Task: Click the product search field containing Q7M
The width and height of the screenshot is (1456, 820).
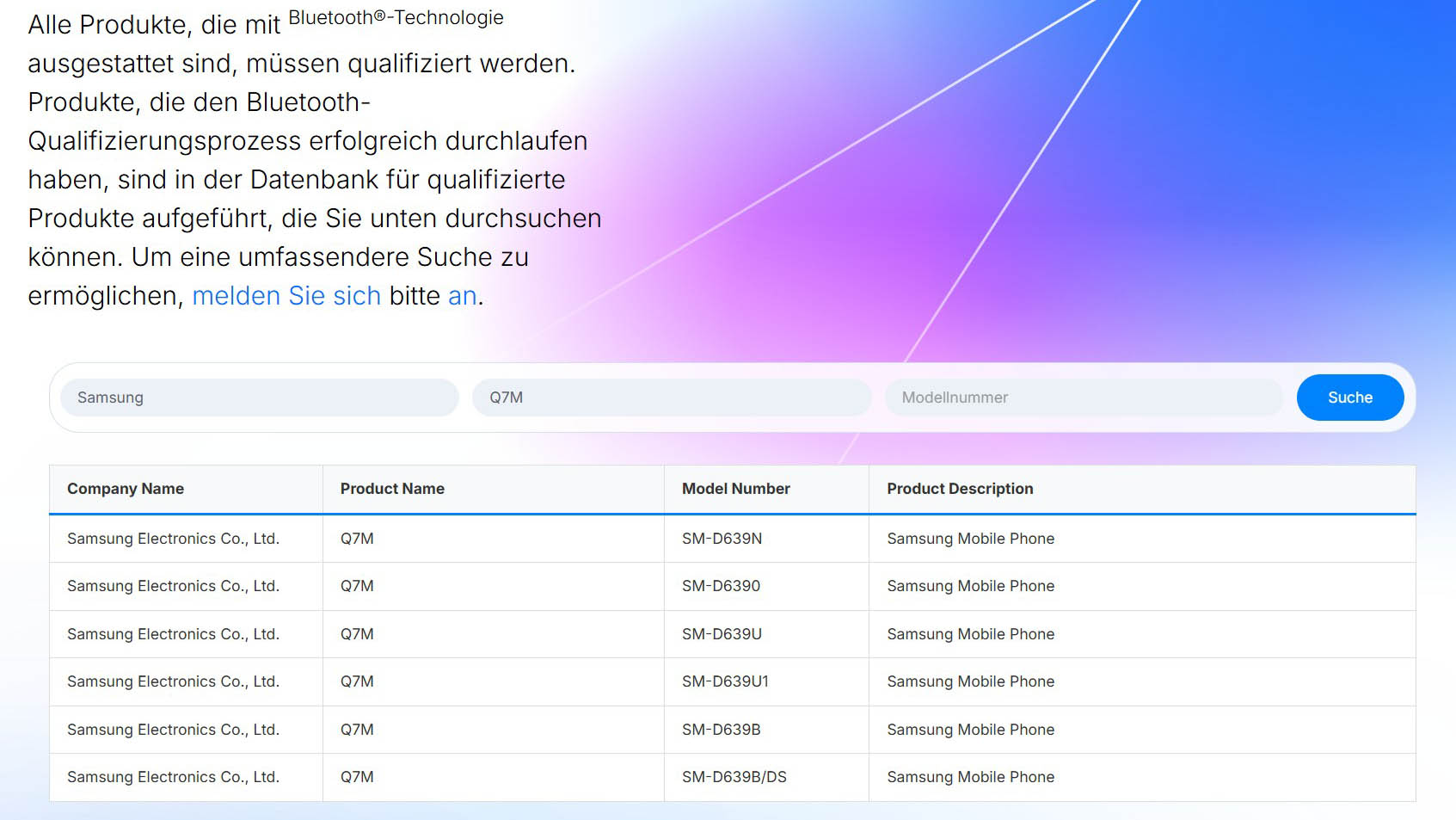Action: [x=671, y=398]
